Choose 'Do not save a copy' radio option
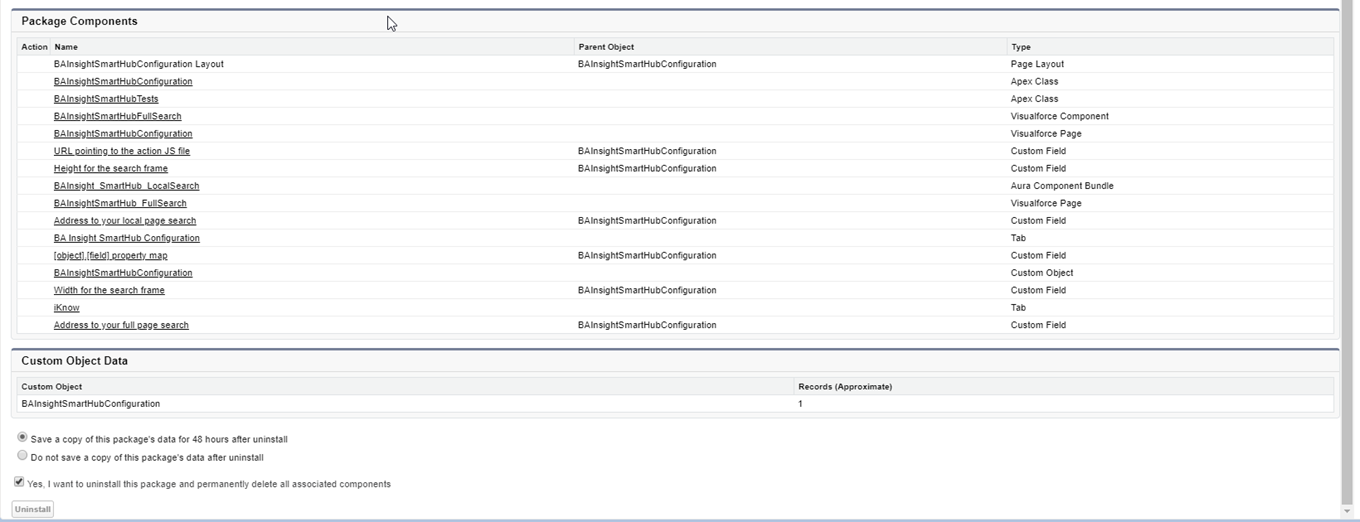Image resolution: width=1360 pixels, height=522 pixels. pos(22,456)
